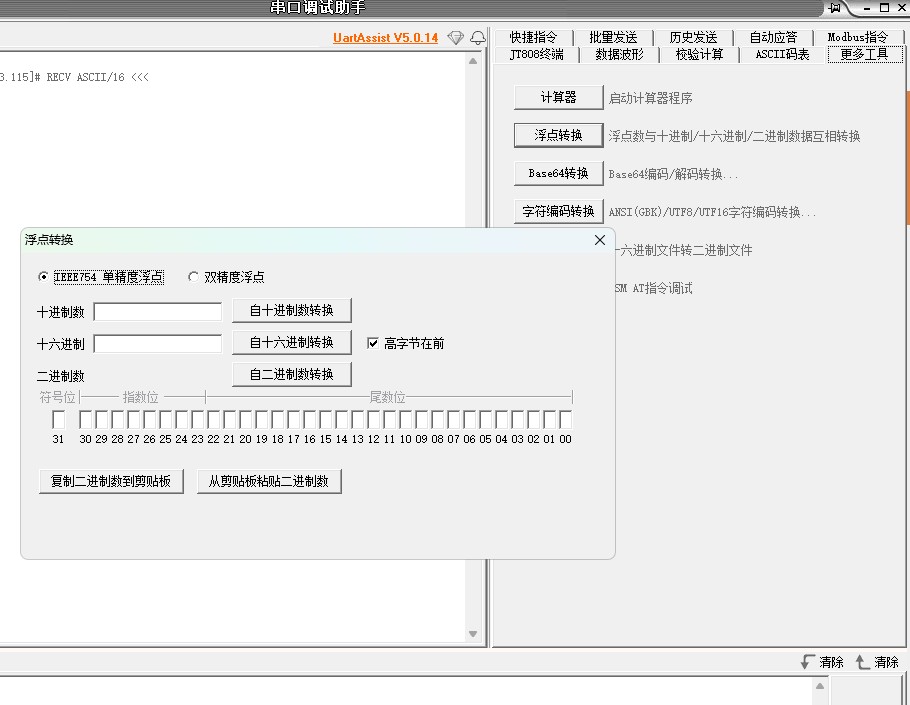Click the diamond icon next to UartAssist version

456,38
